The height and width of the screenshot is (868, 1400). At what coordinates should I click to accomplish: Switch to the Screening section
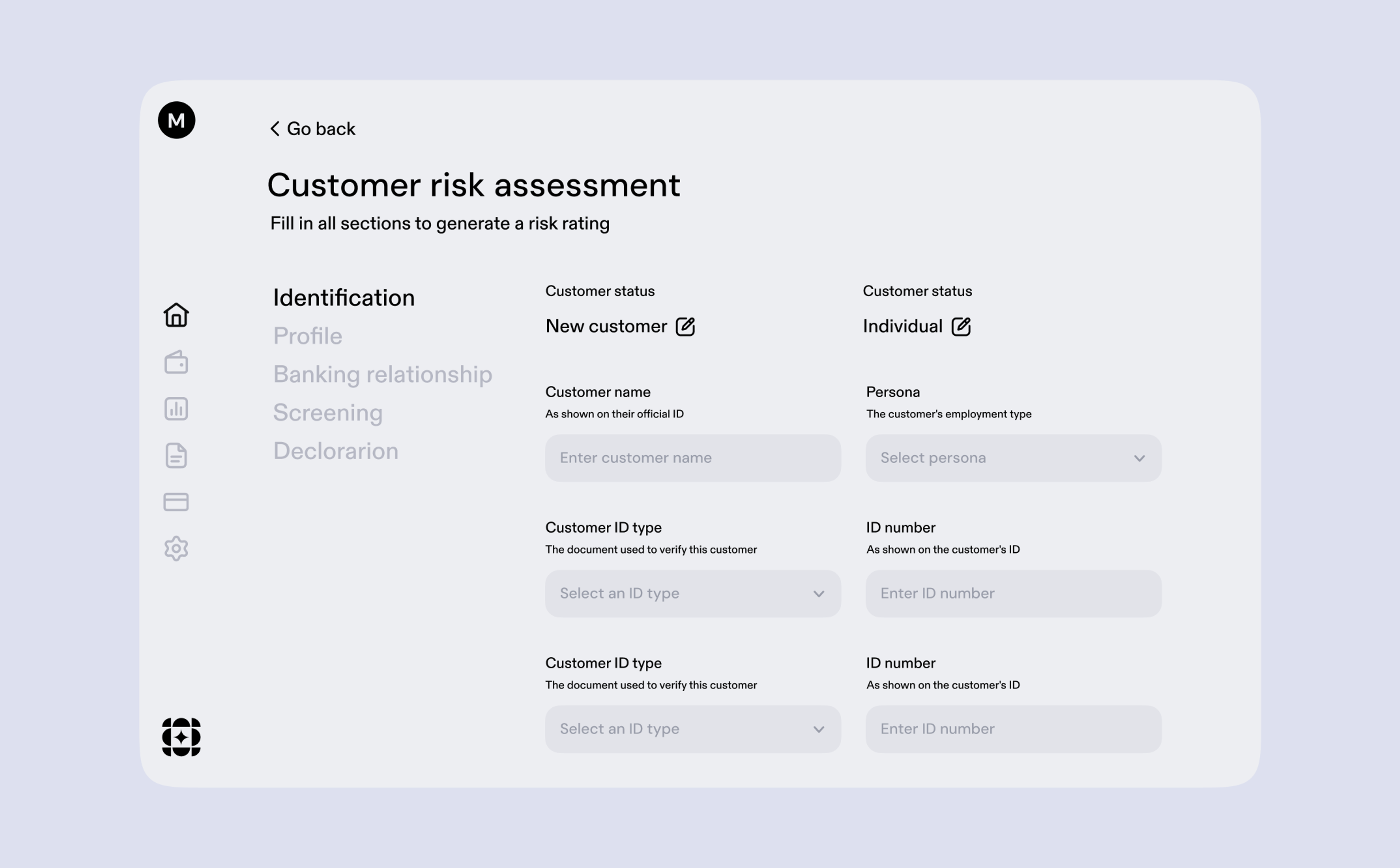tap(328, 413)
